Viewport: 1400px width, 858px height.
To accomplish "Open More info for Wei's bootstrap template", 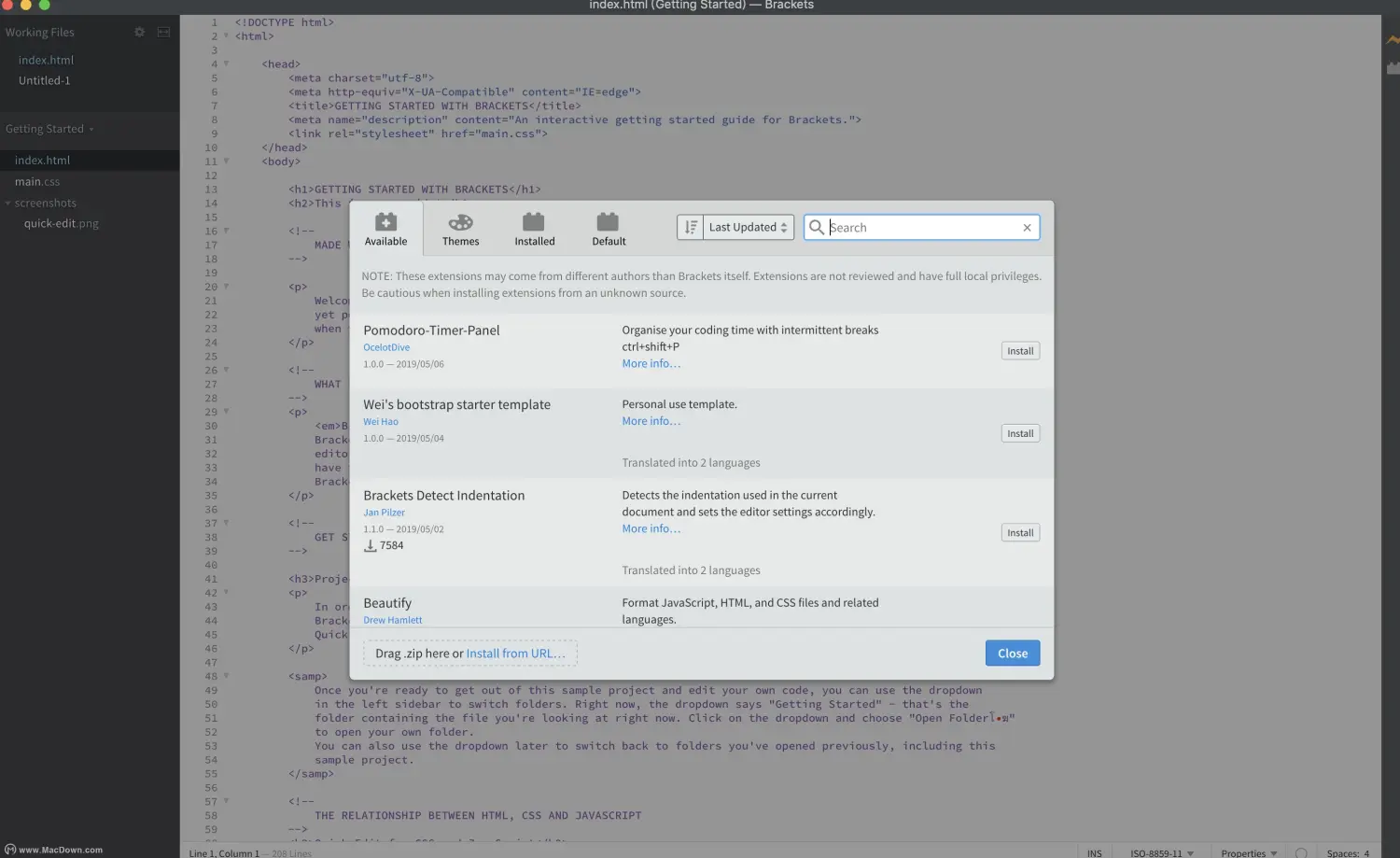I will (651, 421).
